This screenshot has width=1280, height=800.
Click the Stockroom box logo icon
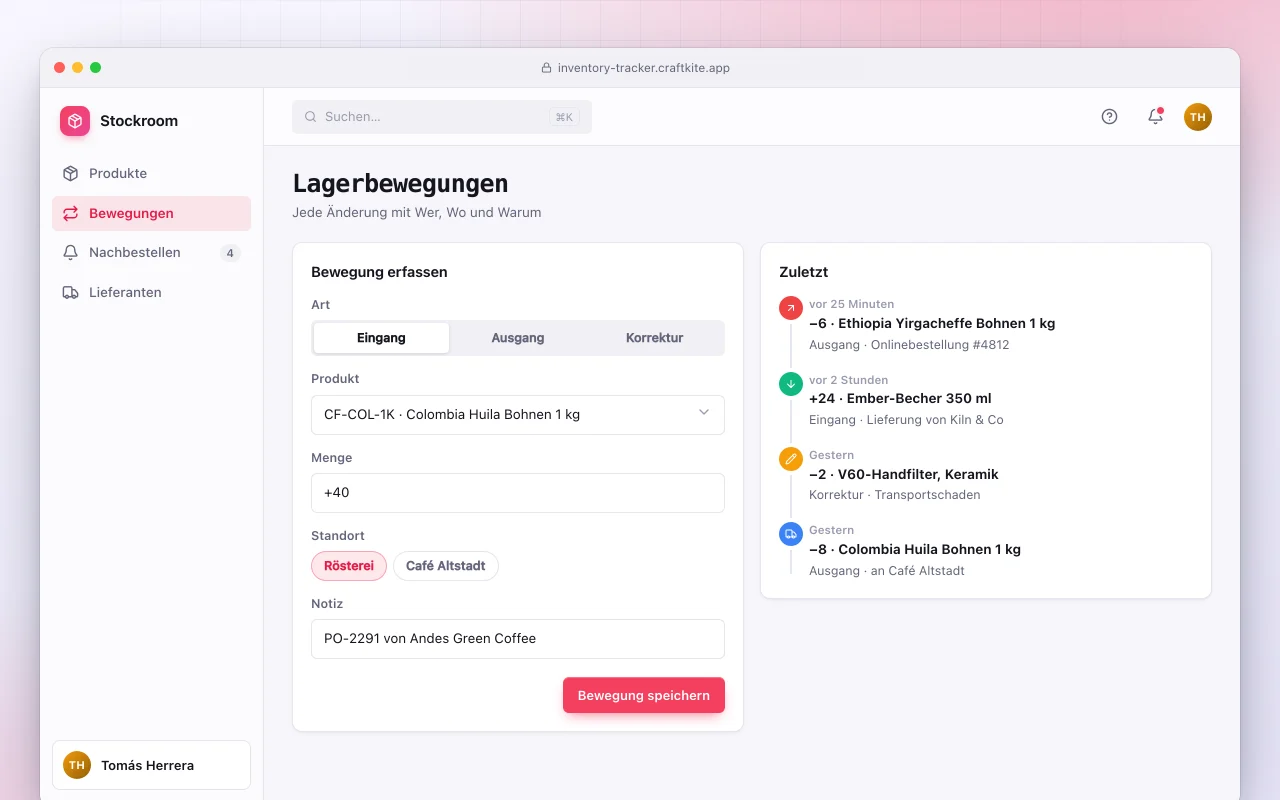(x=75, y=121)
